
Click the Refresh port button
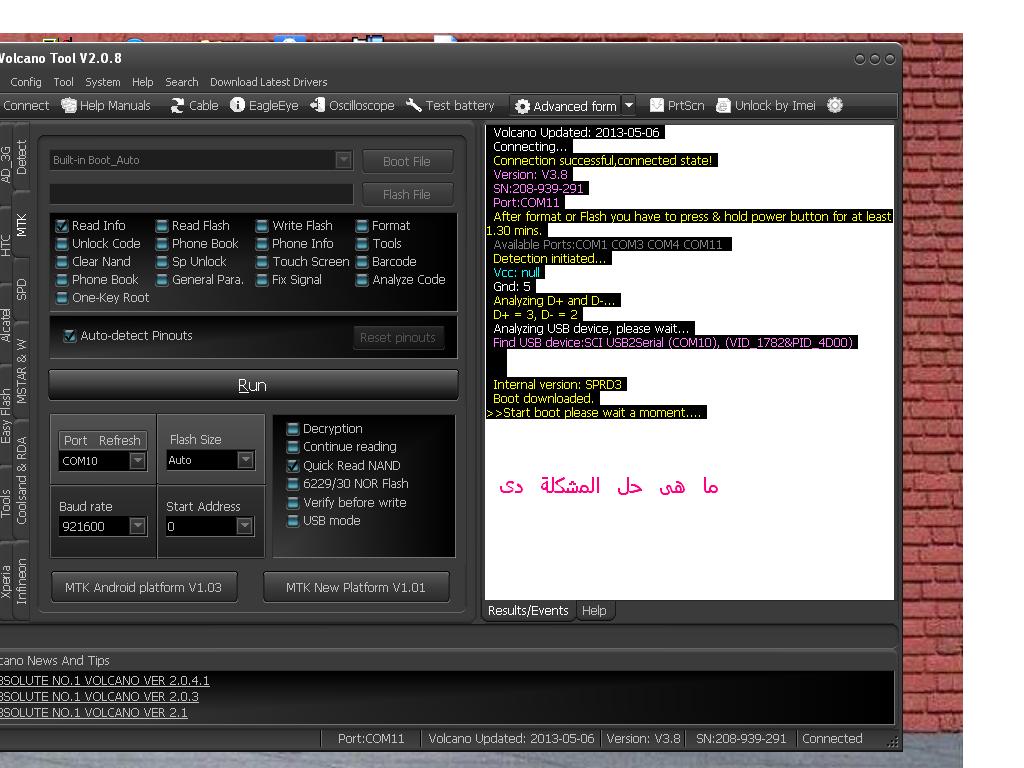(x=120, y=440)
